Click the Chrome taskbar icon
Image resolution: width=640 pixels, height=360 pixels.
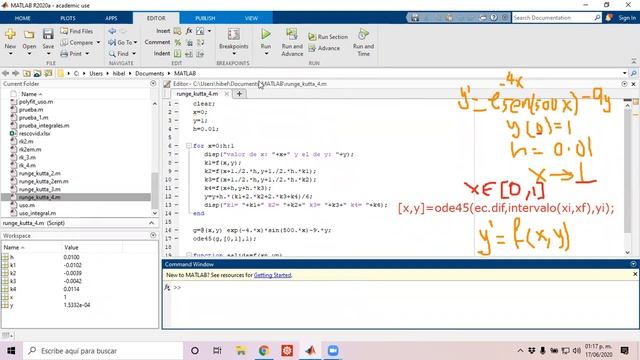pyautogui.click(x=264, y=351)
